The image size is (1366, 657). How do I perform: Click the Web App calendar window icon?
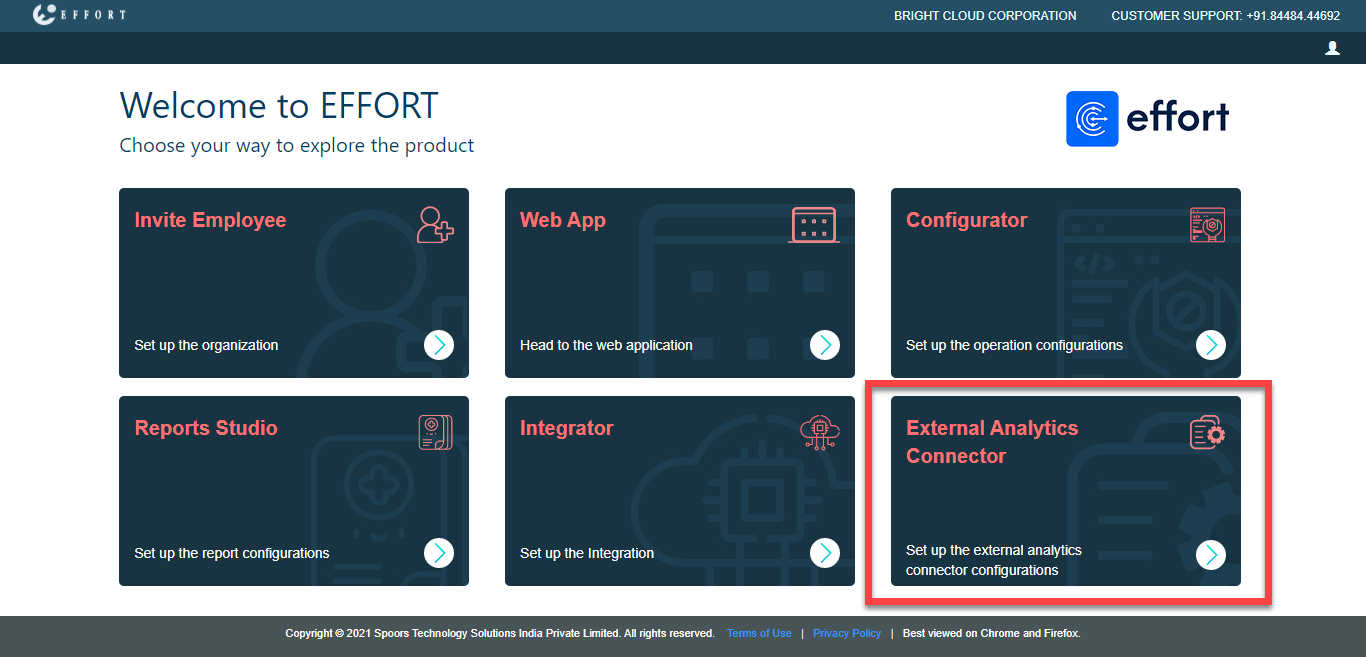tap(813, 225)
